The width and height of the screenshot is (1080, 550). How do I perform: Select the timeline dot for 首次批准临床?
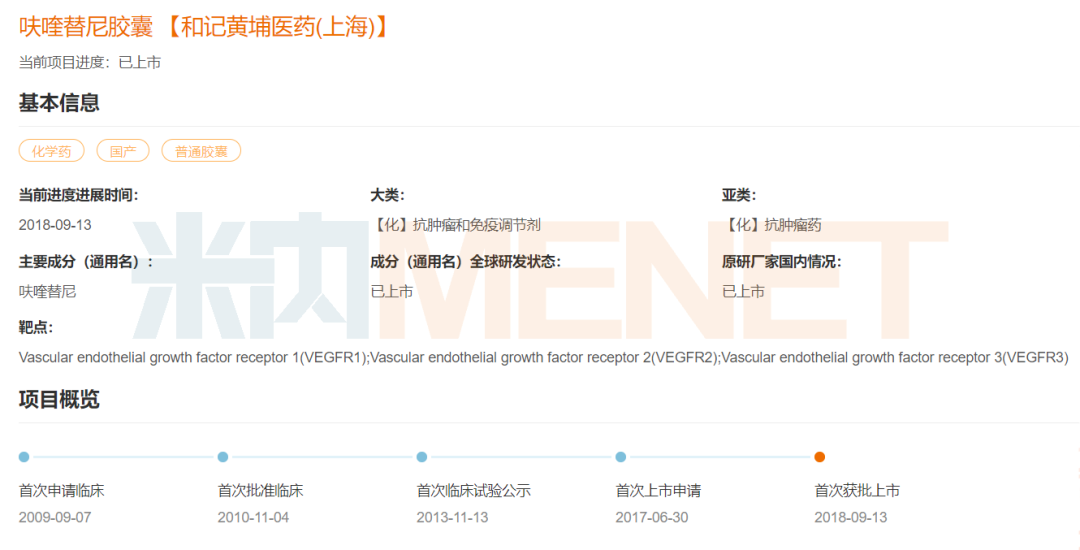[223, 457]
